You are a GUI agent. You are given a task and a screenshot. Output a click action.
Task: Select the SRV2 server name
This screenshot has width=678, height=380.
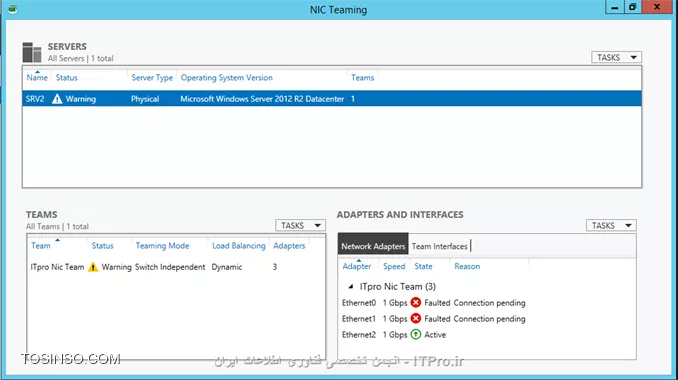(x=35, y=99)
